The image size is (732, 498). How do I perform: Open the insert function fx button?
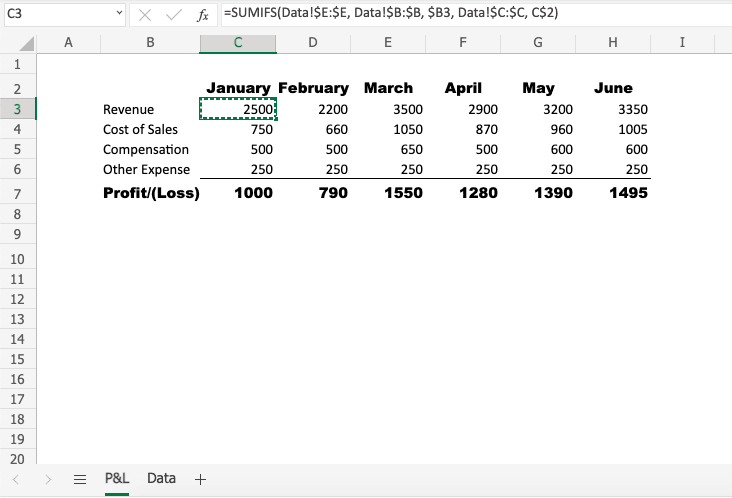[x=203, y=15]
